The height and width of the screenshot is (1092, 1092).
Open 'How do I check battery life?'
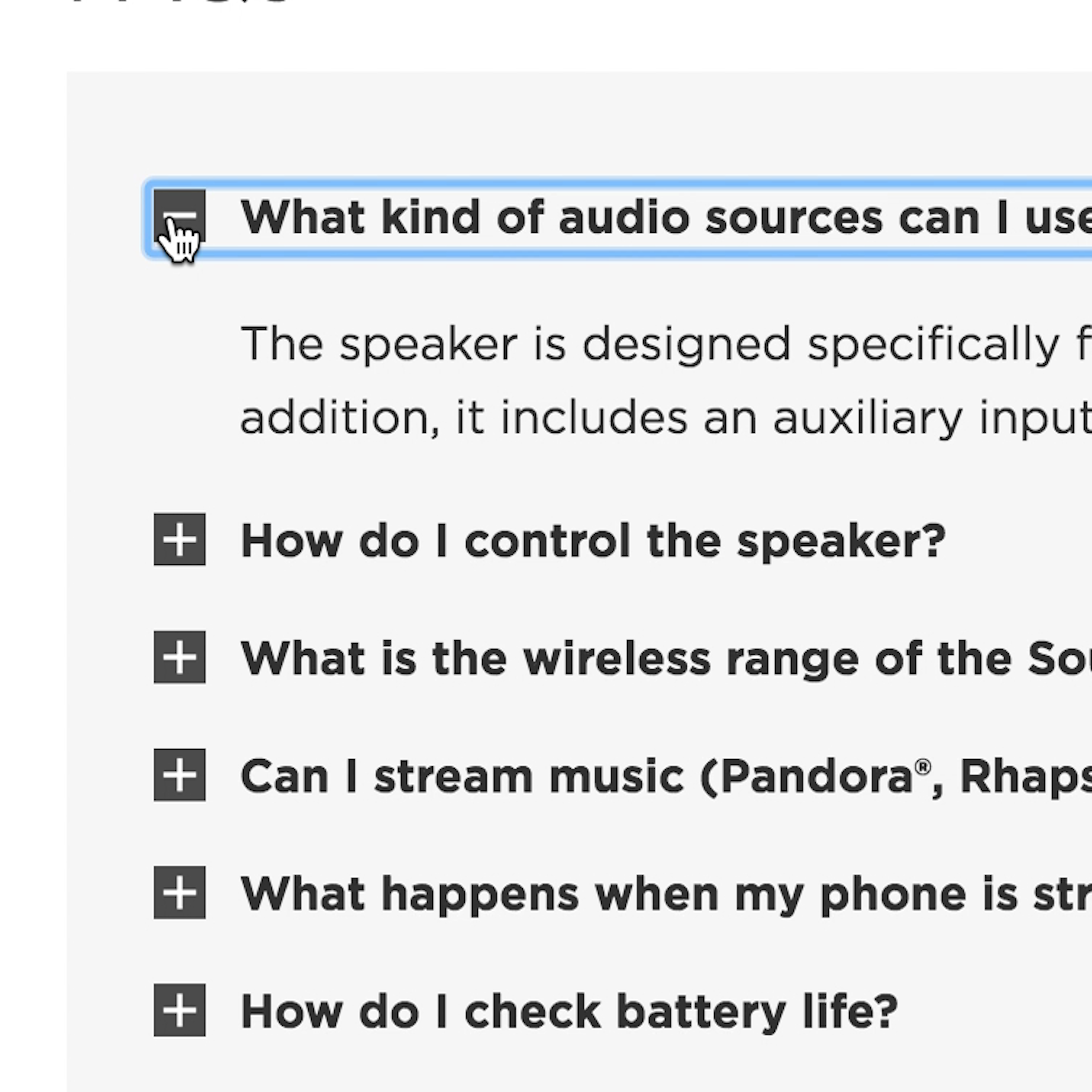point(569,1011)
